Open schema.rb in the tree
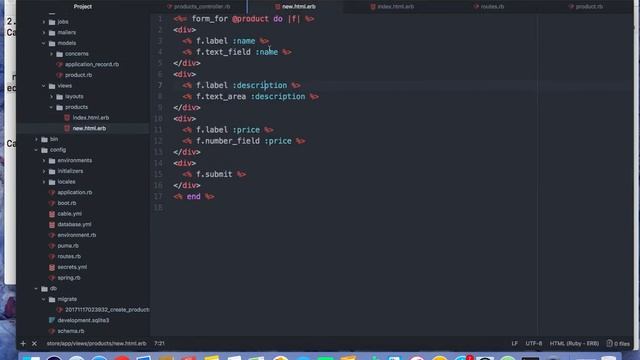 tap(71, 331)
